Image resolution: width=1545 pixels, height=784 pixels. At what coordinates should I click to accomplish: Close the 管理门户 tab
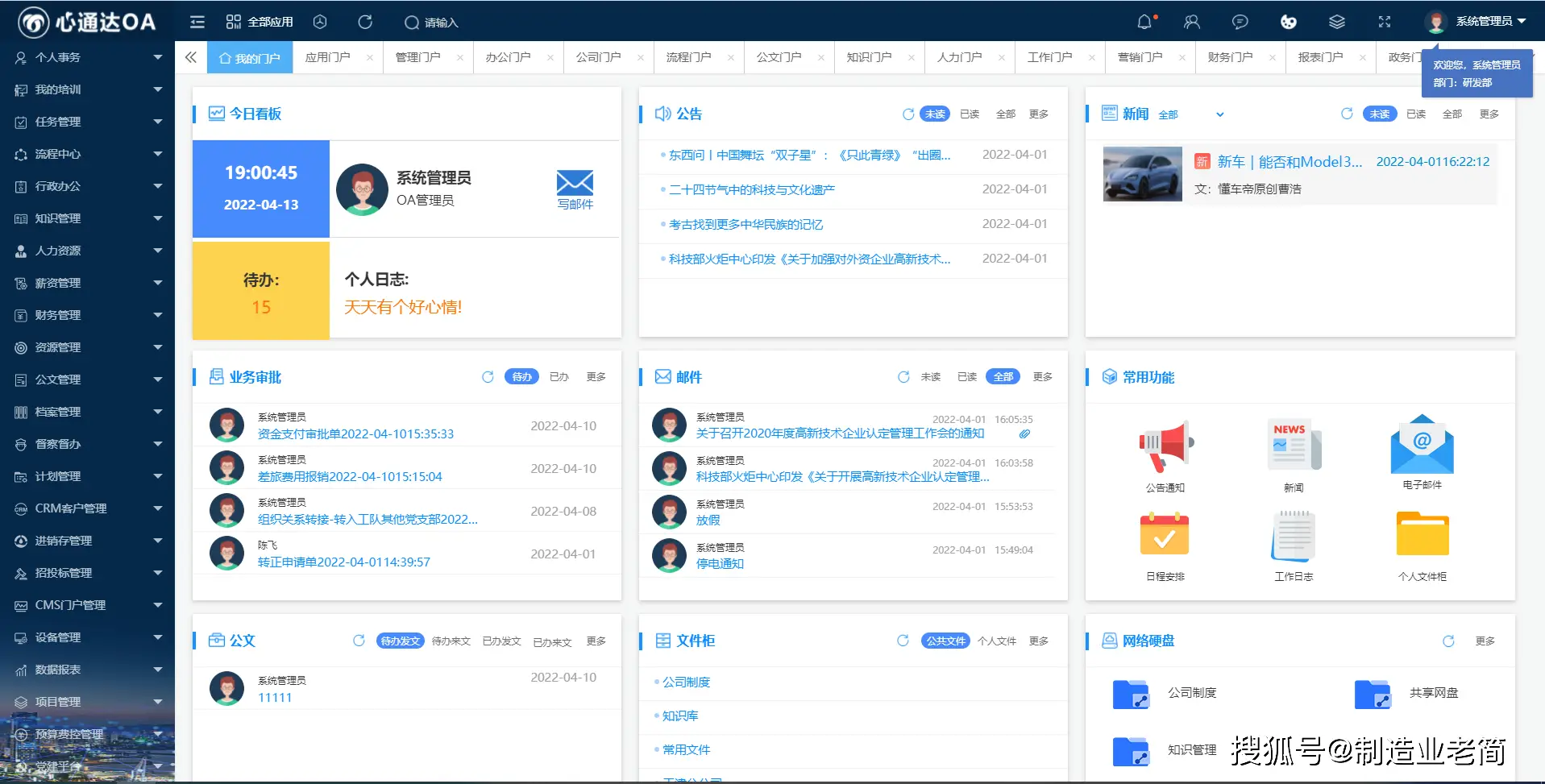(x=459, y=57)
